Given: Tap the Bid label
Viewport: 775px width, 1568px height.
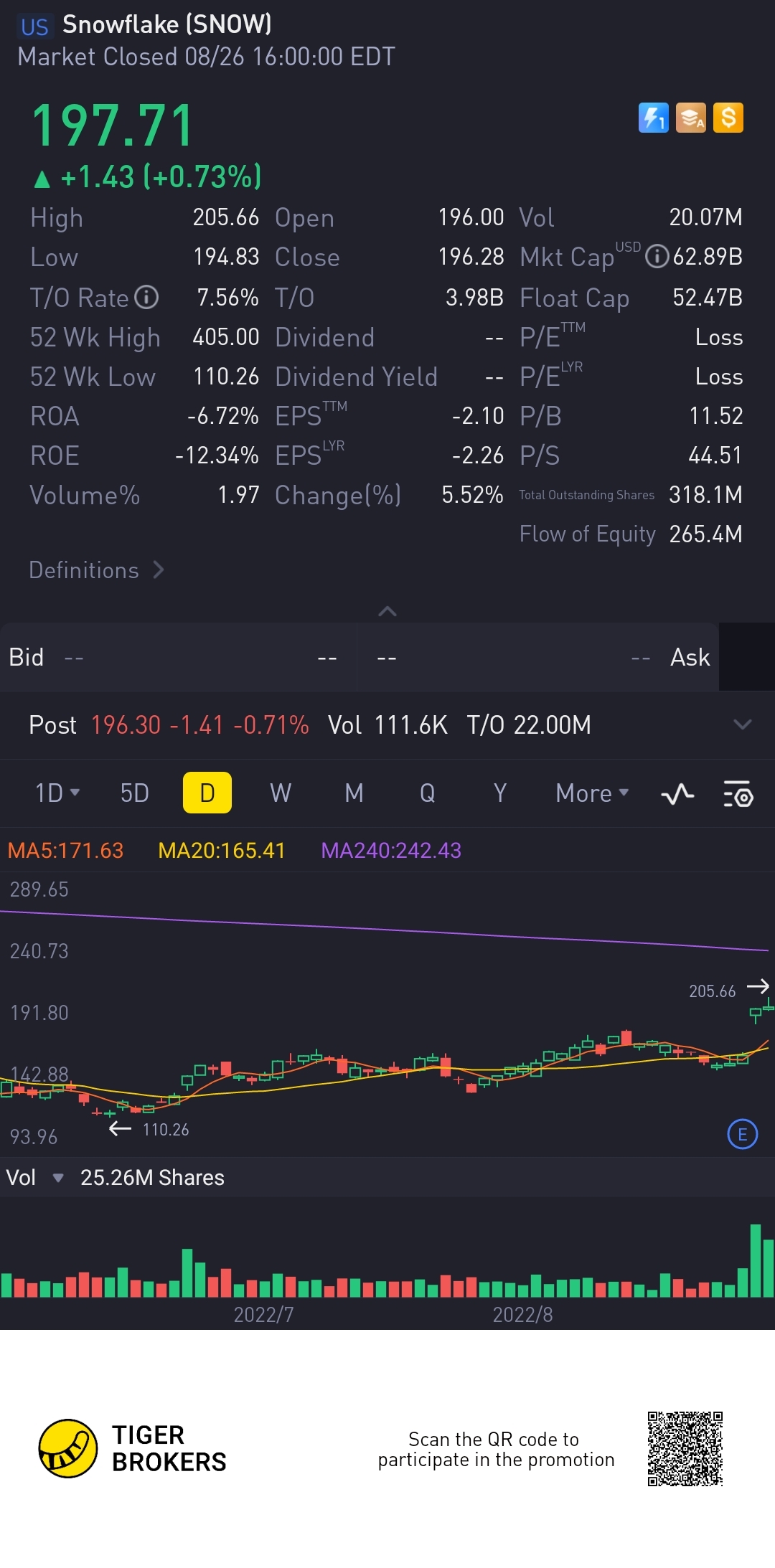Looking at the screenshot, I should tap(27, 657).
